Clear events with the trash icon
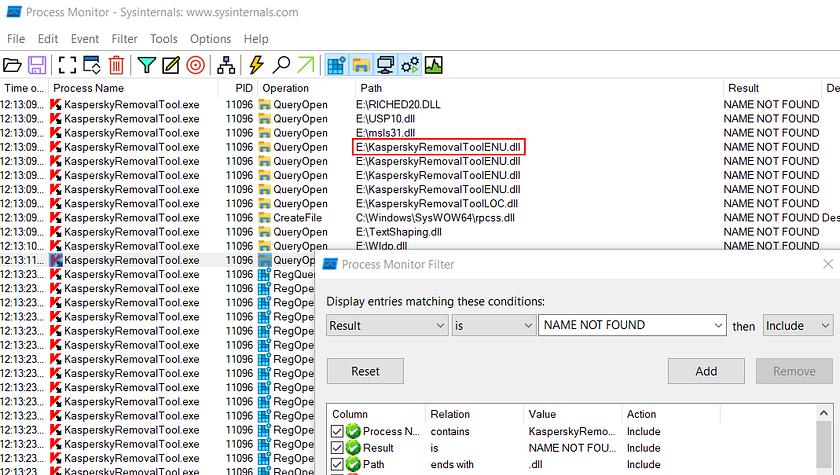This screenshot has height=475, width=840. click(x=116, y=65)
